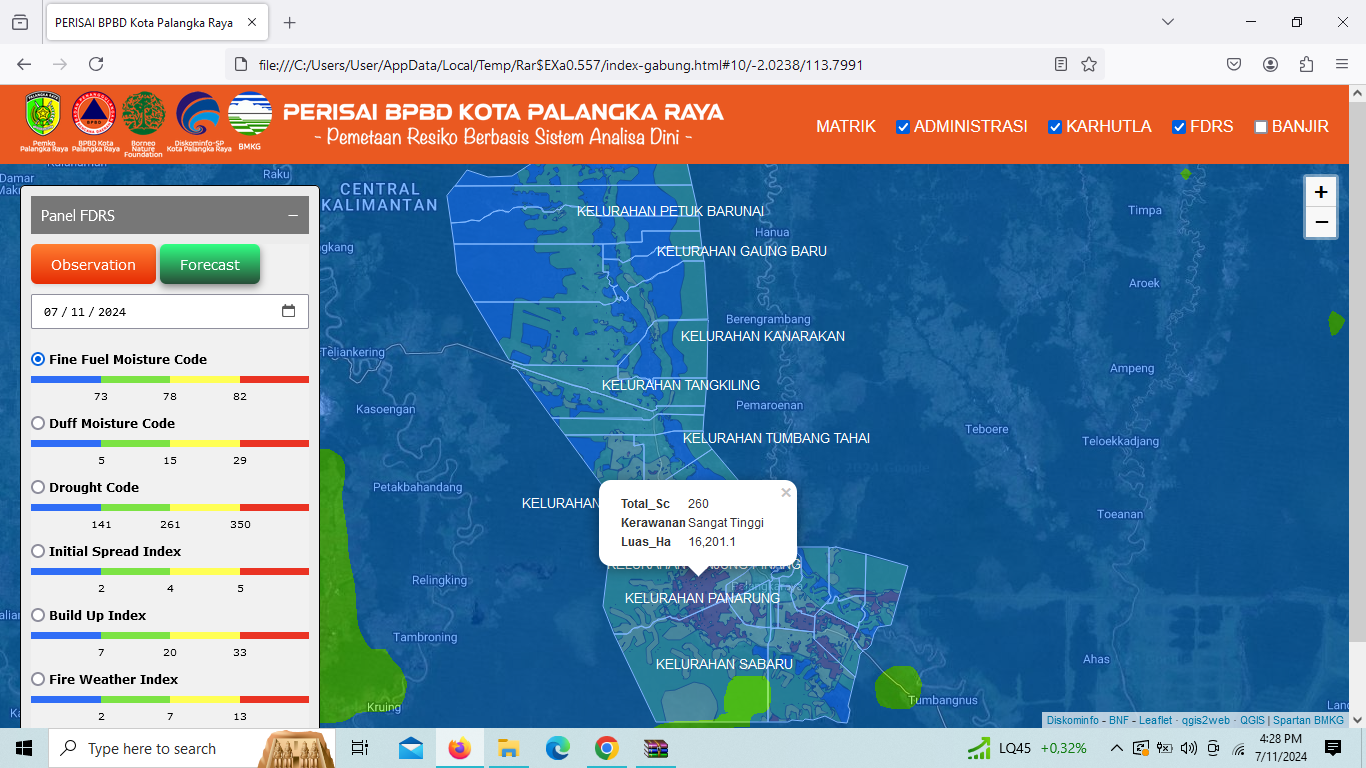Viewport: 1366px width, 768px height.
Task: Toggle ADMINISTRASI layer checkbox
Action: point(903,127)
